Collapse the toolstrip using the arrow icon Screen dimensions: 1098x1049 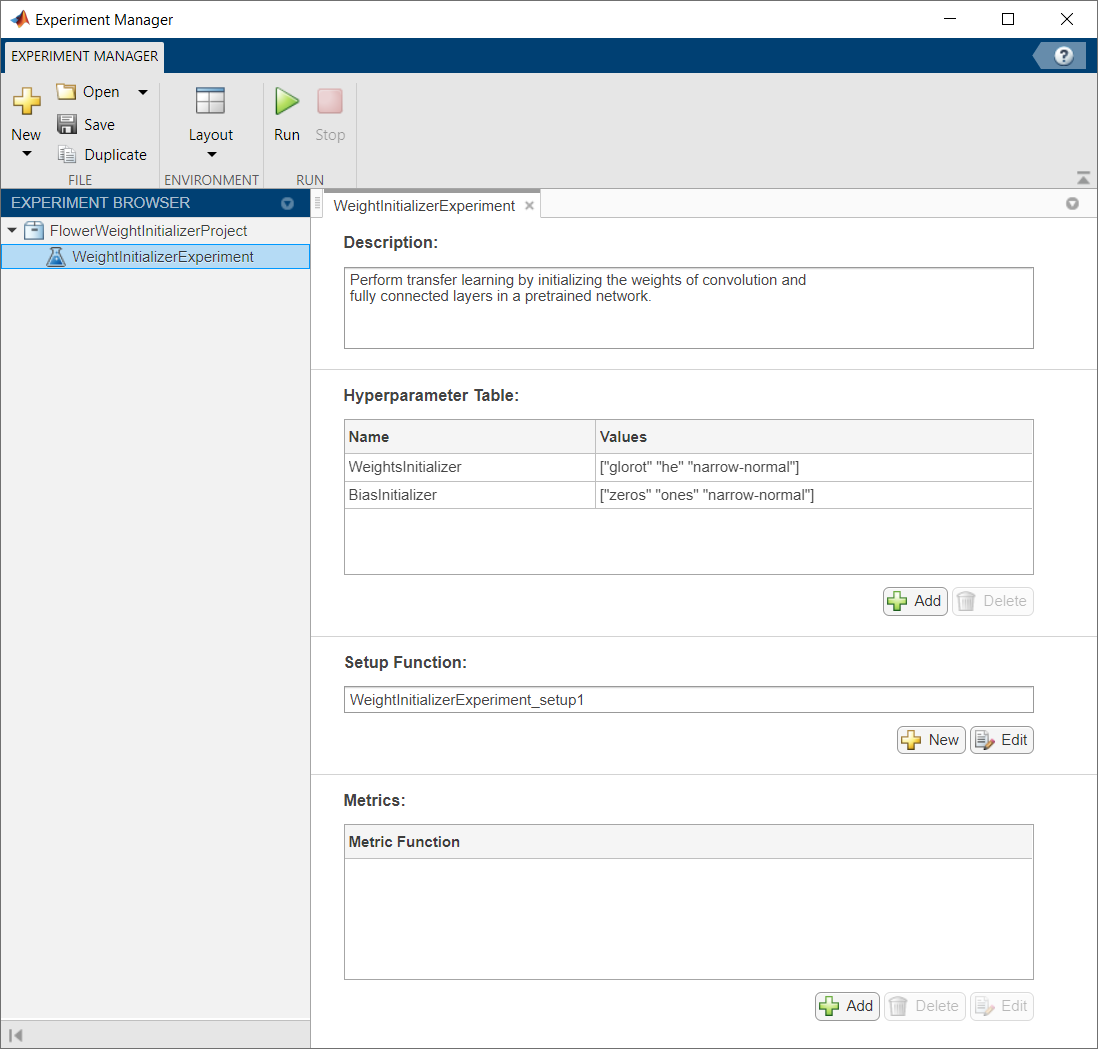[1083, 178]
